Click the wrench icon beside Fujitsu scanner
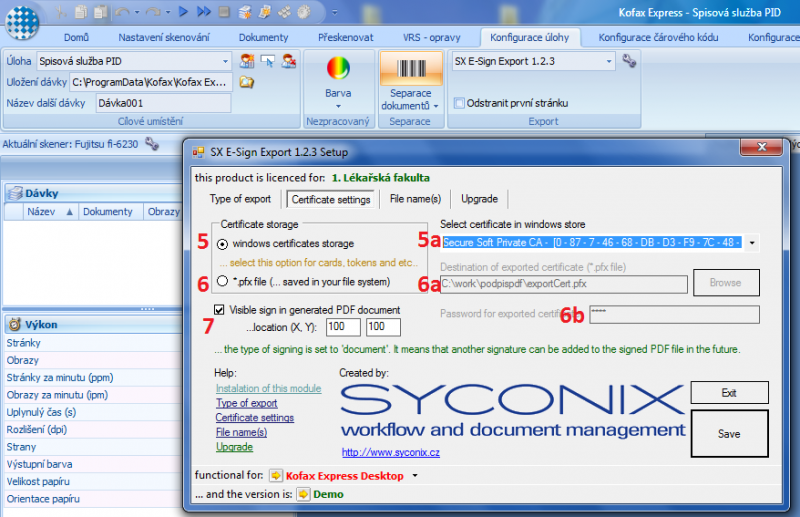The image size is (800, 517). pyautogui.click(x=152, y=144)
